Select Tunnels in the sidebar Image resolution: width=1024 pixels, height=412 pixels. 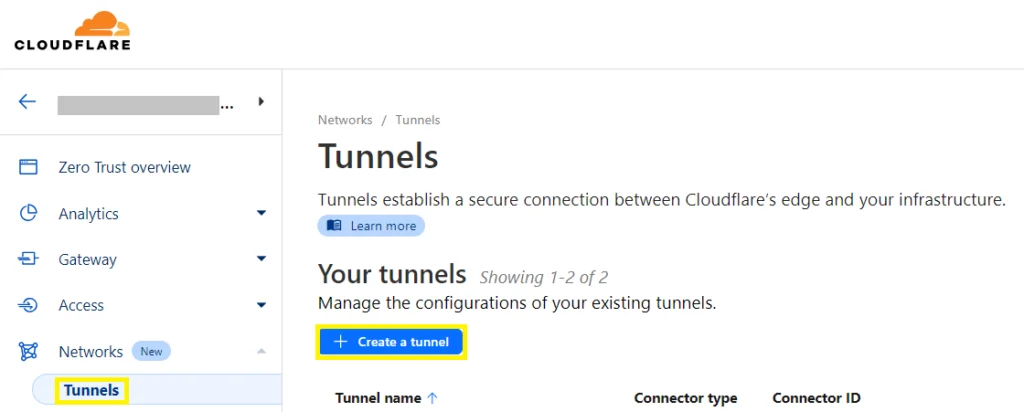[91, 390]
